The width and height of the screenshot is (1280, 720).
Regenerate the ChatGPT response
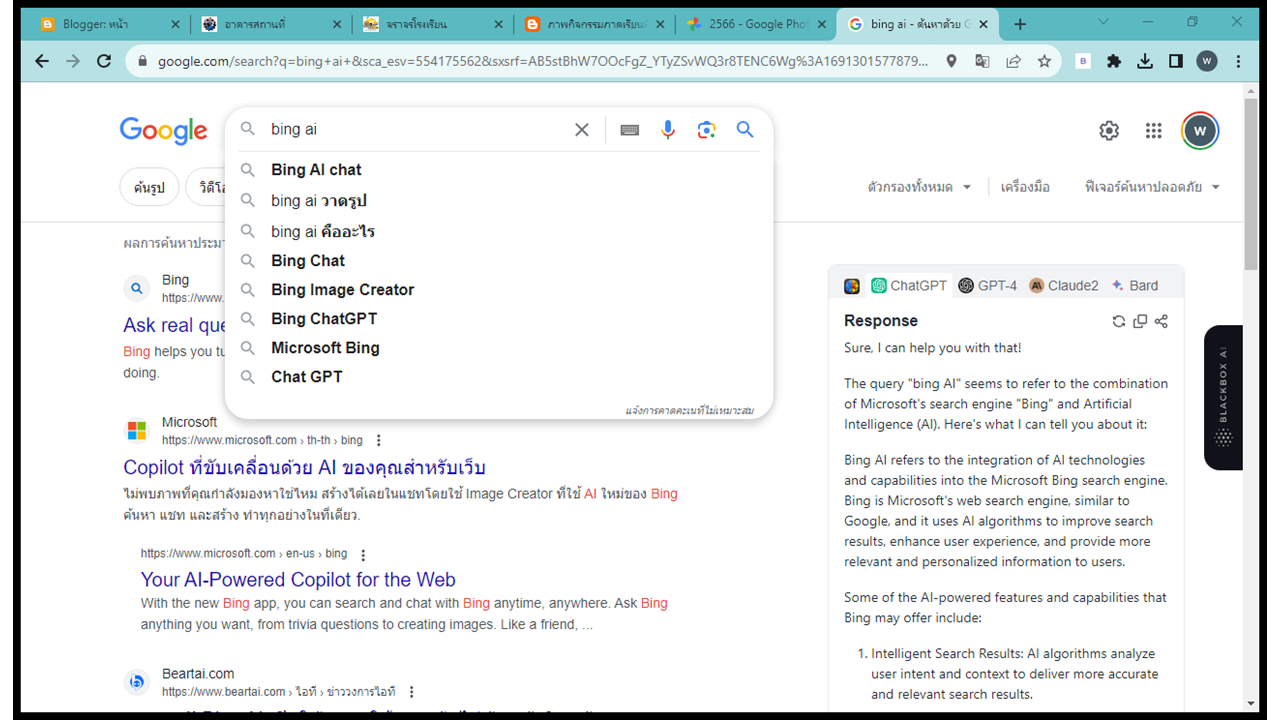click(x=1119, y=321)
